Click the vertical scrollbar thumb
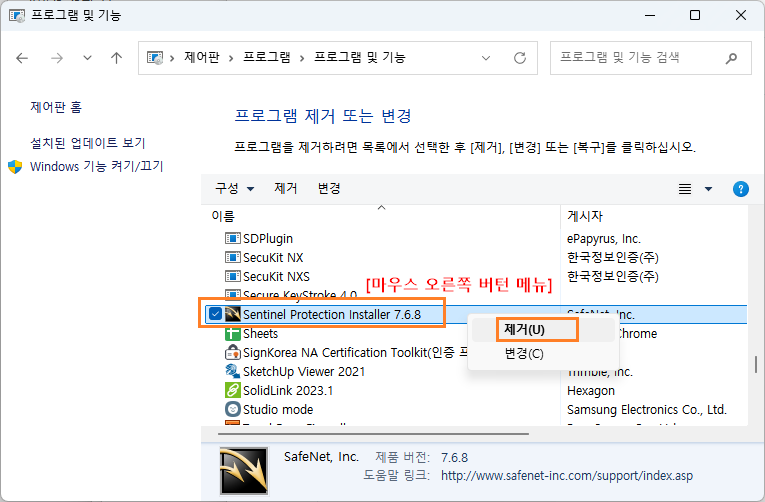Viewport: 765px width, 502px height. (x=756, y=364)
